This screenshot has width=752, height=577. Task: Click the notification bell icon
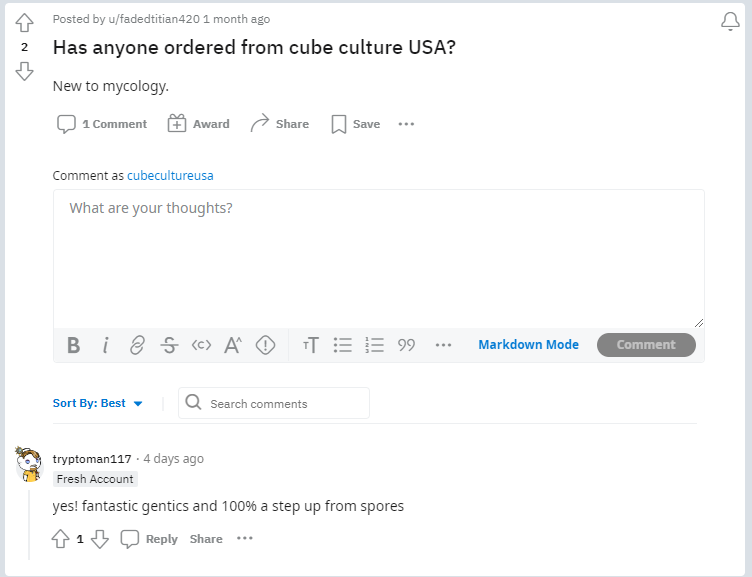730,21
